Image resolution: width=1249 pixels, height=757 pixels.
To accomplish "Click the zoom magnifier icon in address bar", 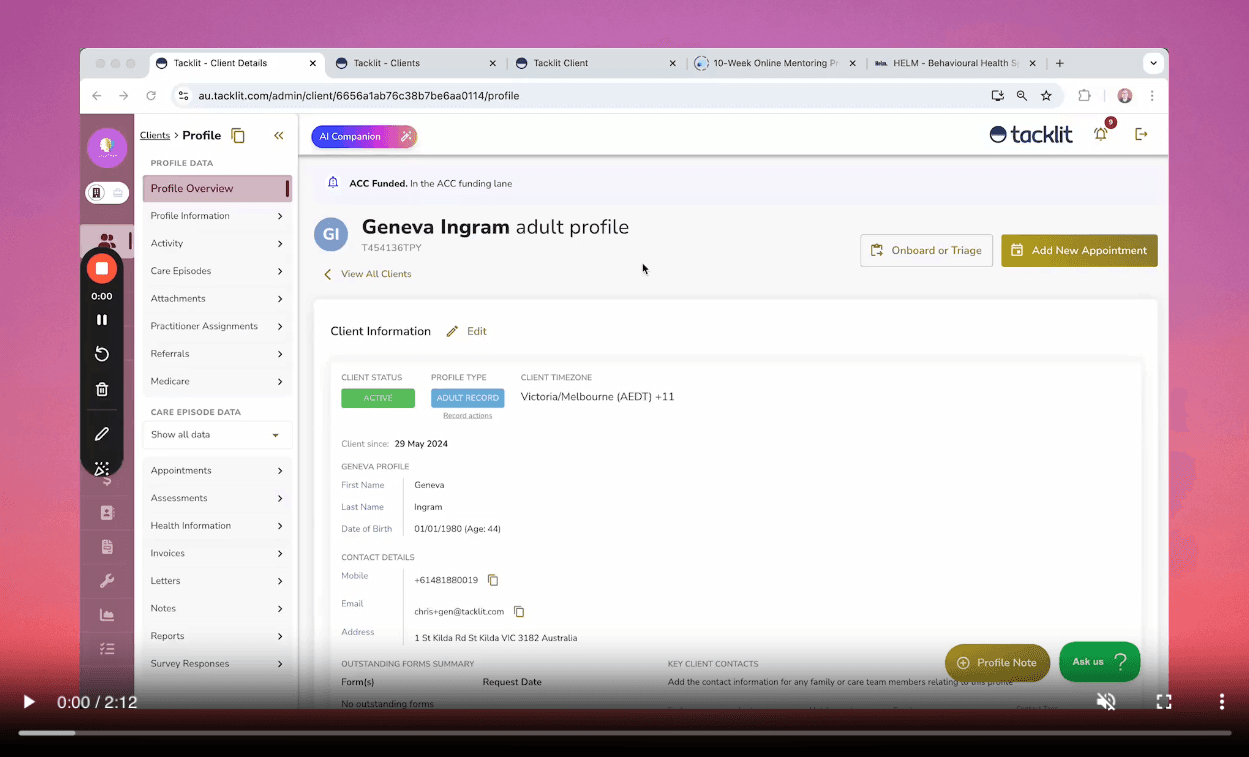I will click(1022, 96).
